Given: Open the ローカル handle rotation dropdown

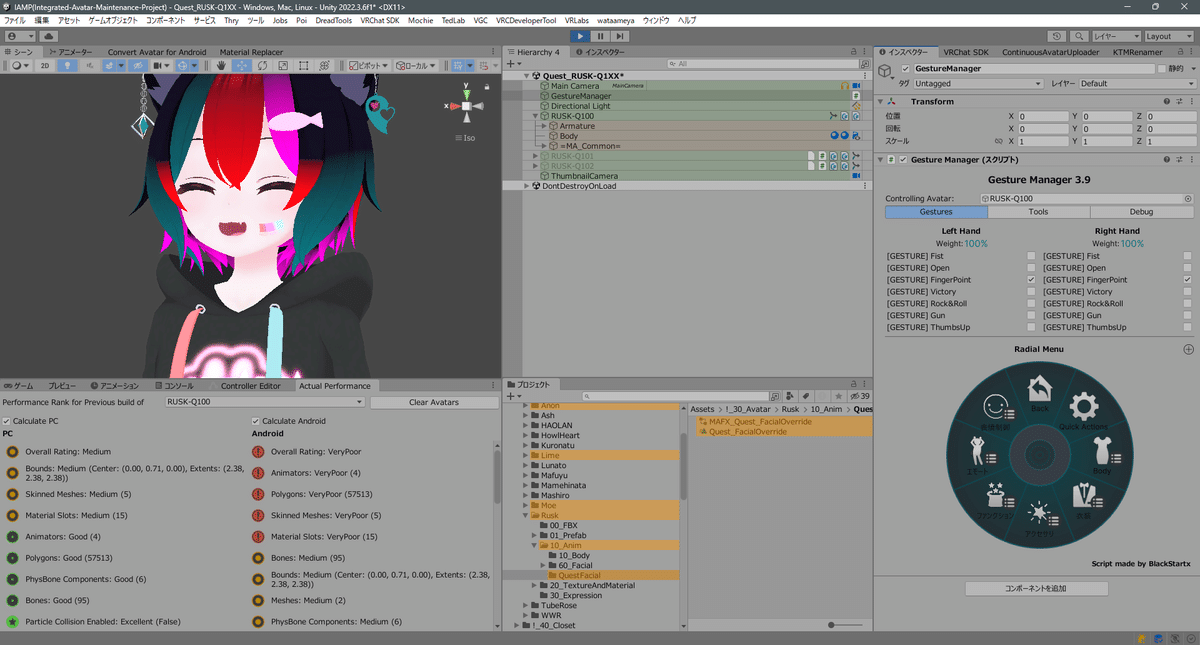Looking at the screenshot, I should [417, 65].
